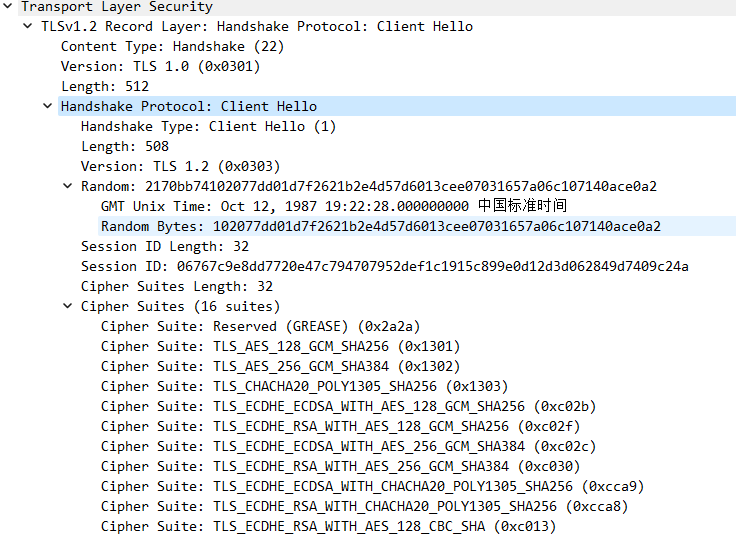736x536 pixels.
Task: Collapse the TLSv1.2 Record Layer node
Action: pyautogui.click(x=28, y=26)
